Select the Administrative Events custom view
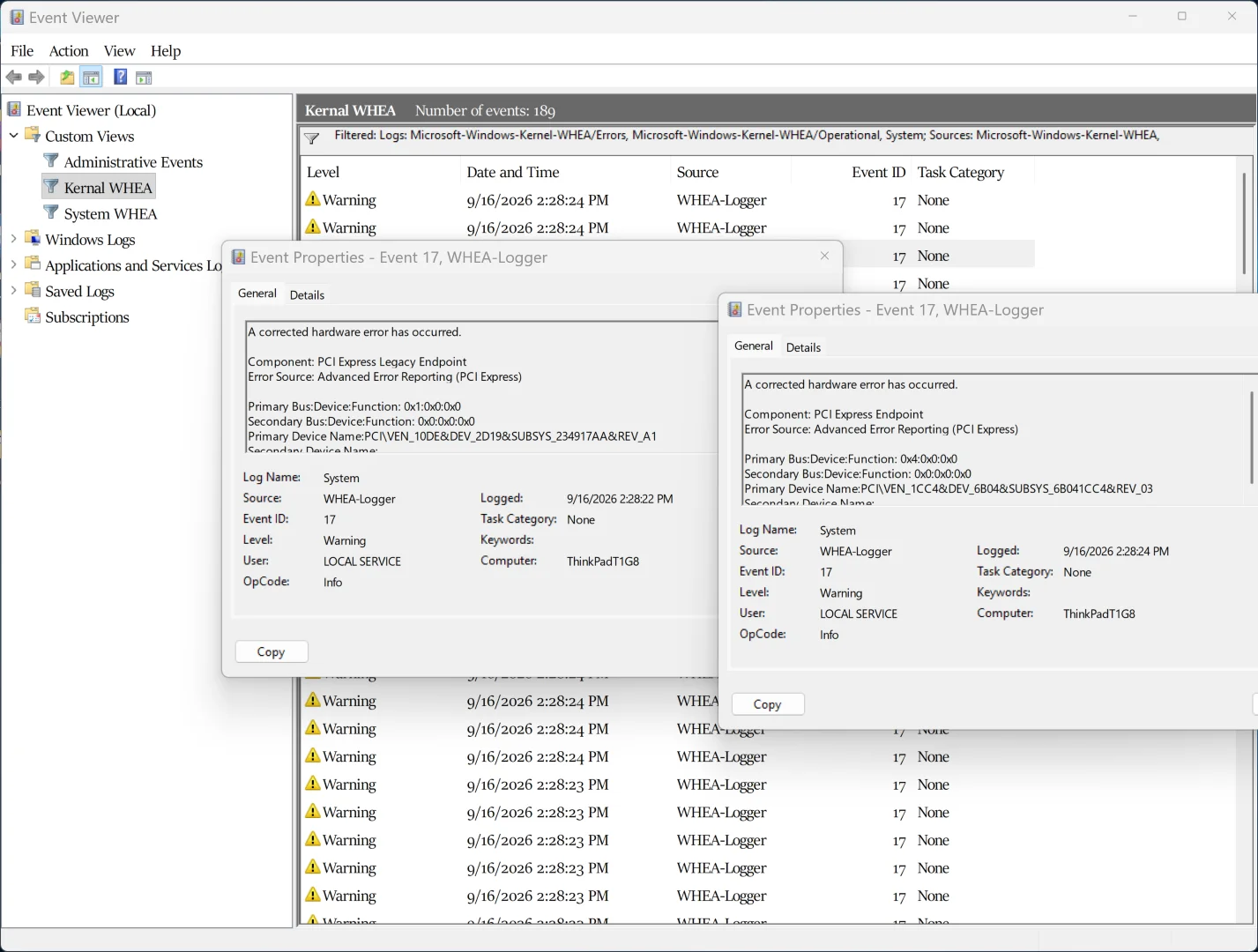 click(133, 162)
